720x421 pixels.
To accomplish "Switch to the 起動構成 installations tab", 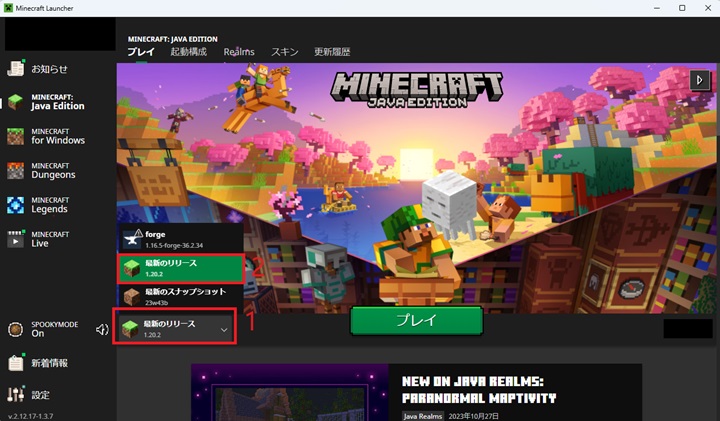I will click(189, 52).
